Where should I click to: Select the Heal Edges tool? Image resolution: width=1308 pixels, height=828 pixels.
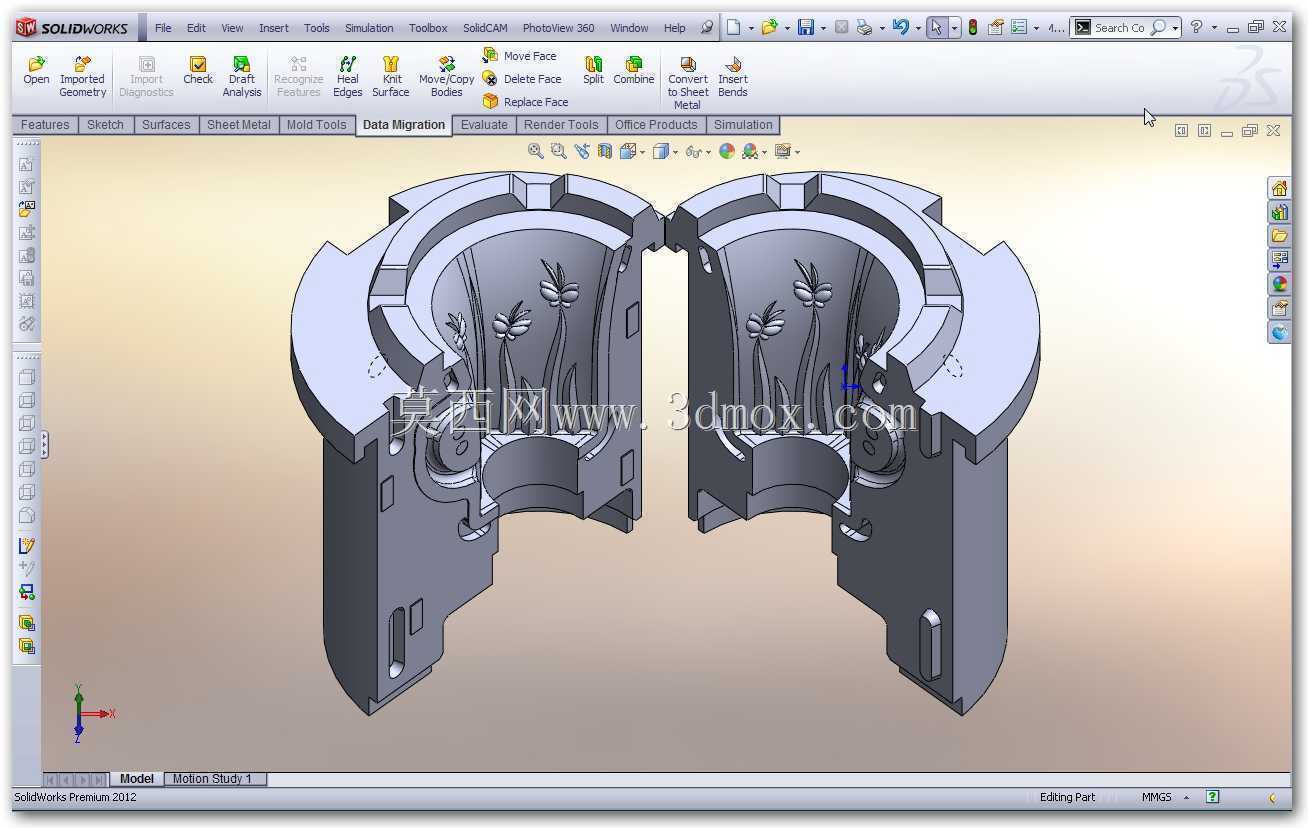tap(347, 77)
